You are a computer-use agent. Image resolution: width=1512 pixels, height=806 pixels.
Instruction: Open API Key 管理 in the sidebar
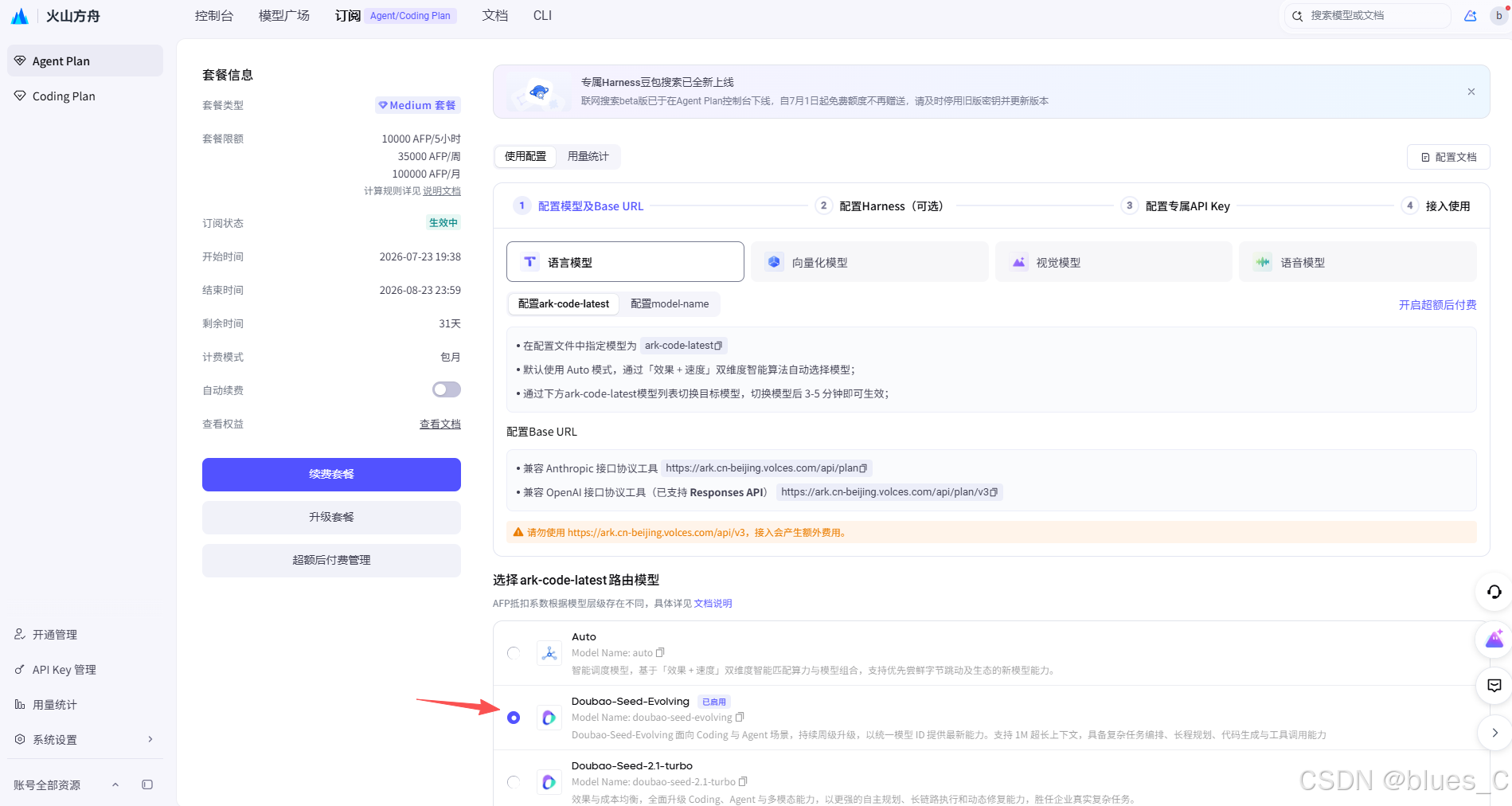click(x=85, y=670)
